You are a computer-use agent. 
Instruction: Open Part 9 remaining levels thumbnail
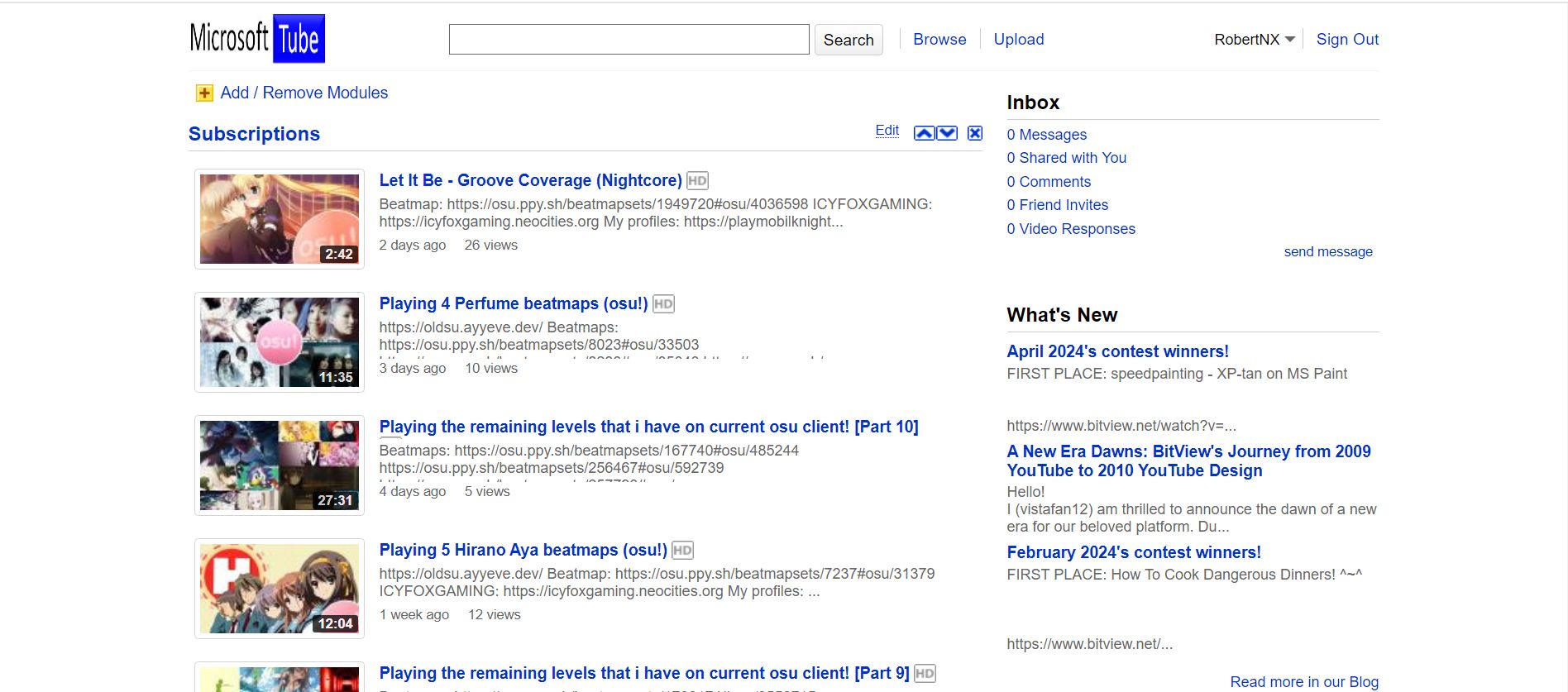[x=280, y=677]
